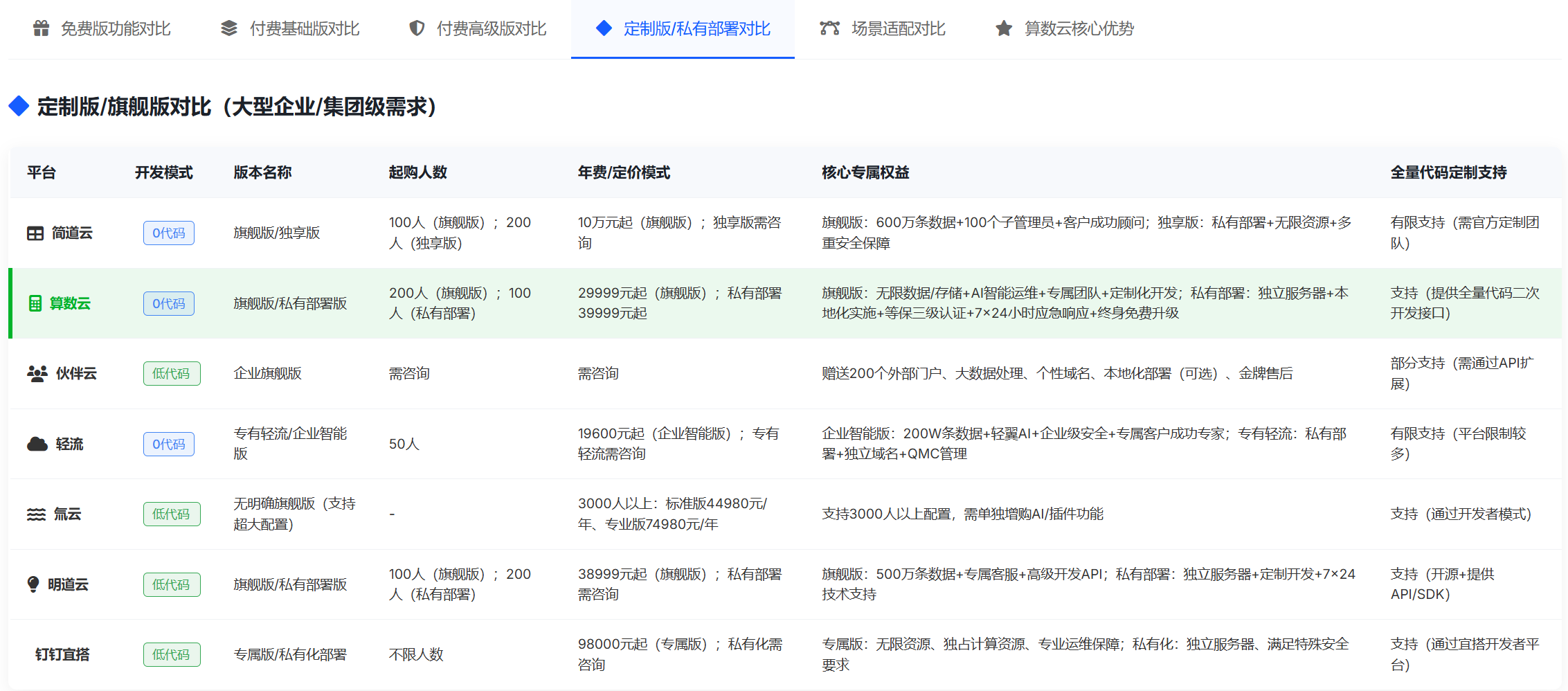
Task: Click the 0代码 badge in 简道云 row
Action: 169,233
